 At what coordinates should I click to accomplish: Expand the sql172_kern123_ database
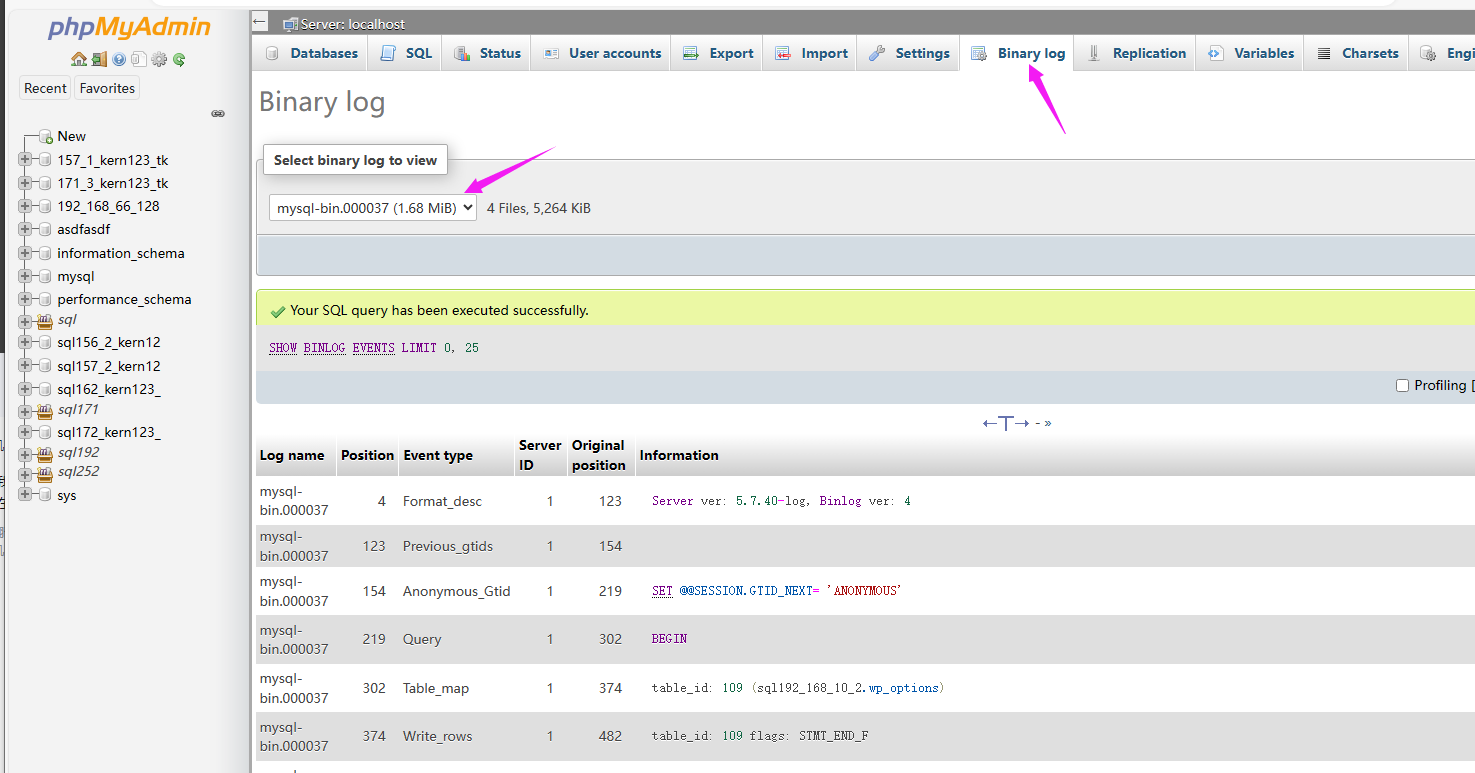coord(25,432)
